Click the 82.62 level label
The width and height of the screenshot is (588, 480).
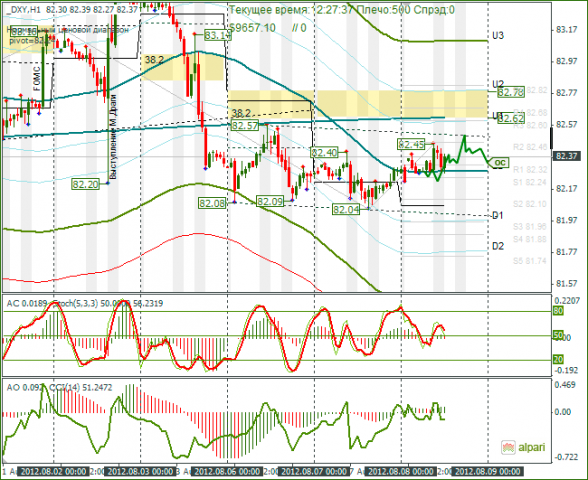pos(511,118)
